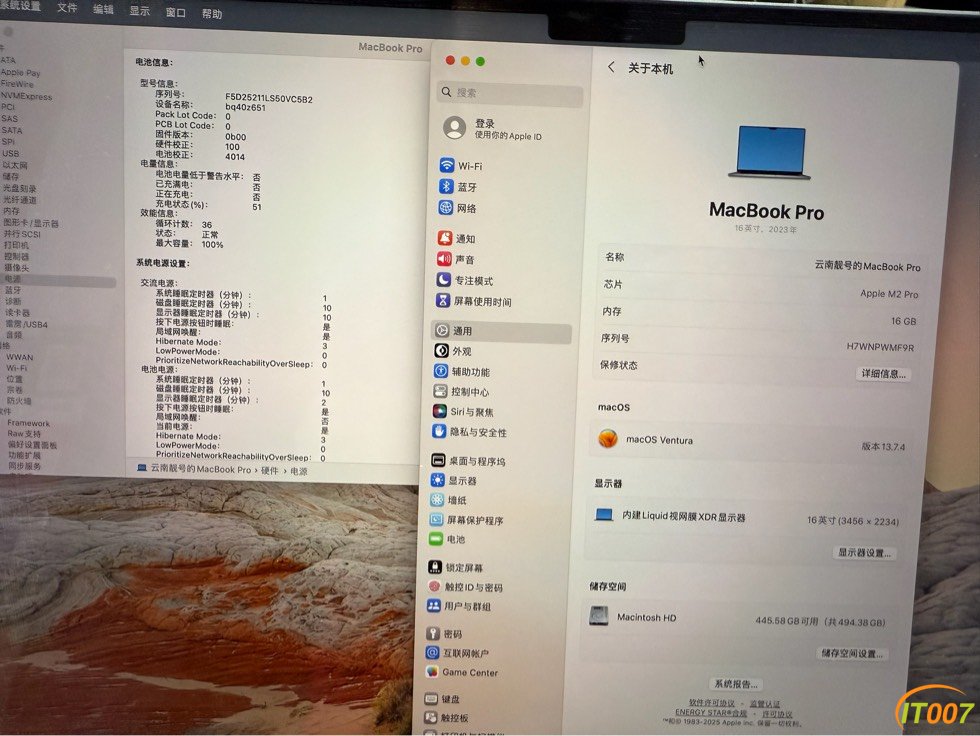Viewport: 980px width, 736px height.
Task: Click the MacBook Pro laptop image
Action: tap(770, 152)
